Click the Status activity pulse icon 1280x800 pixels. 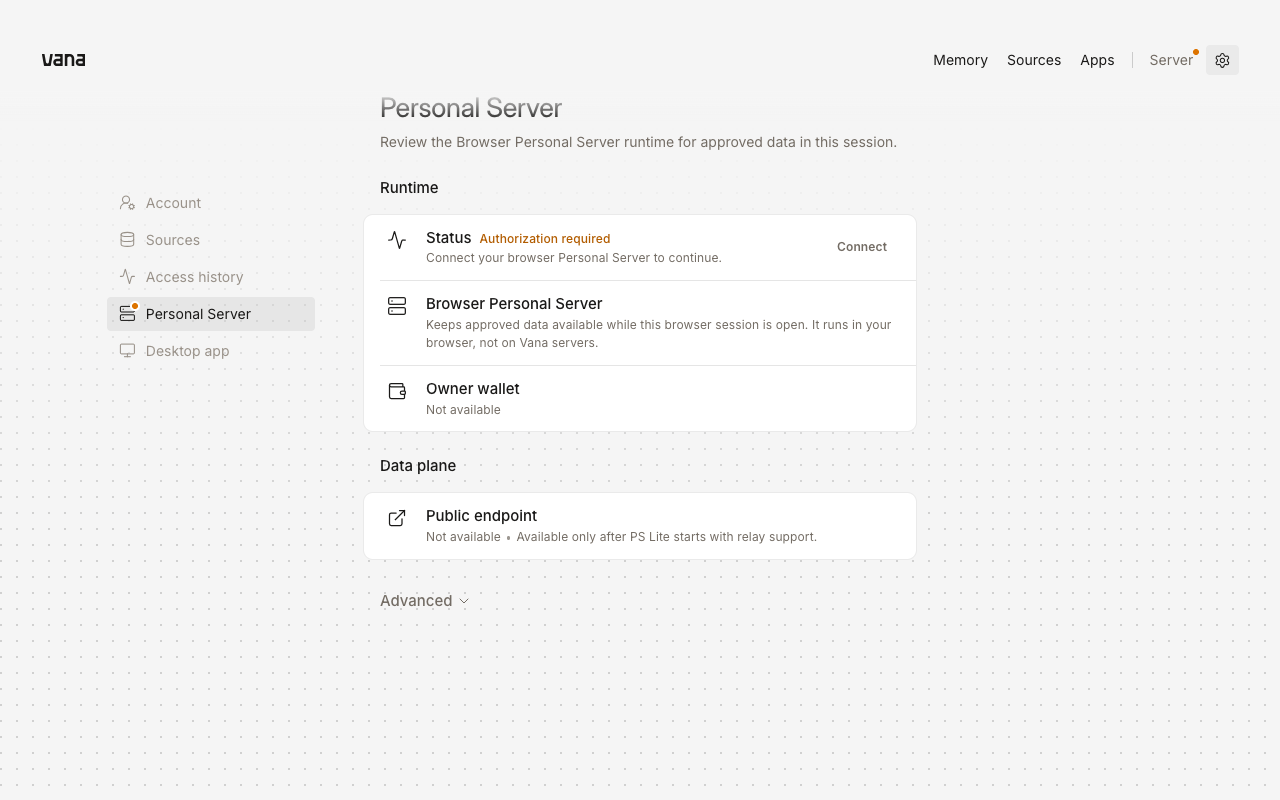[x=397, y=240]
